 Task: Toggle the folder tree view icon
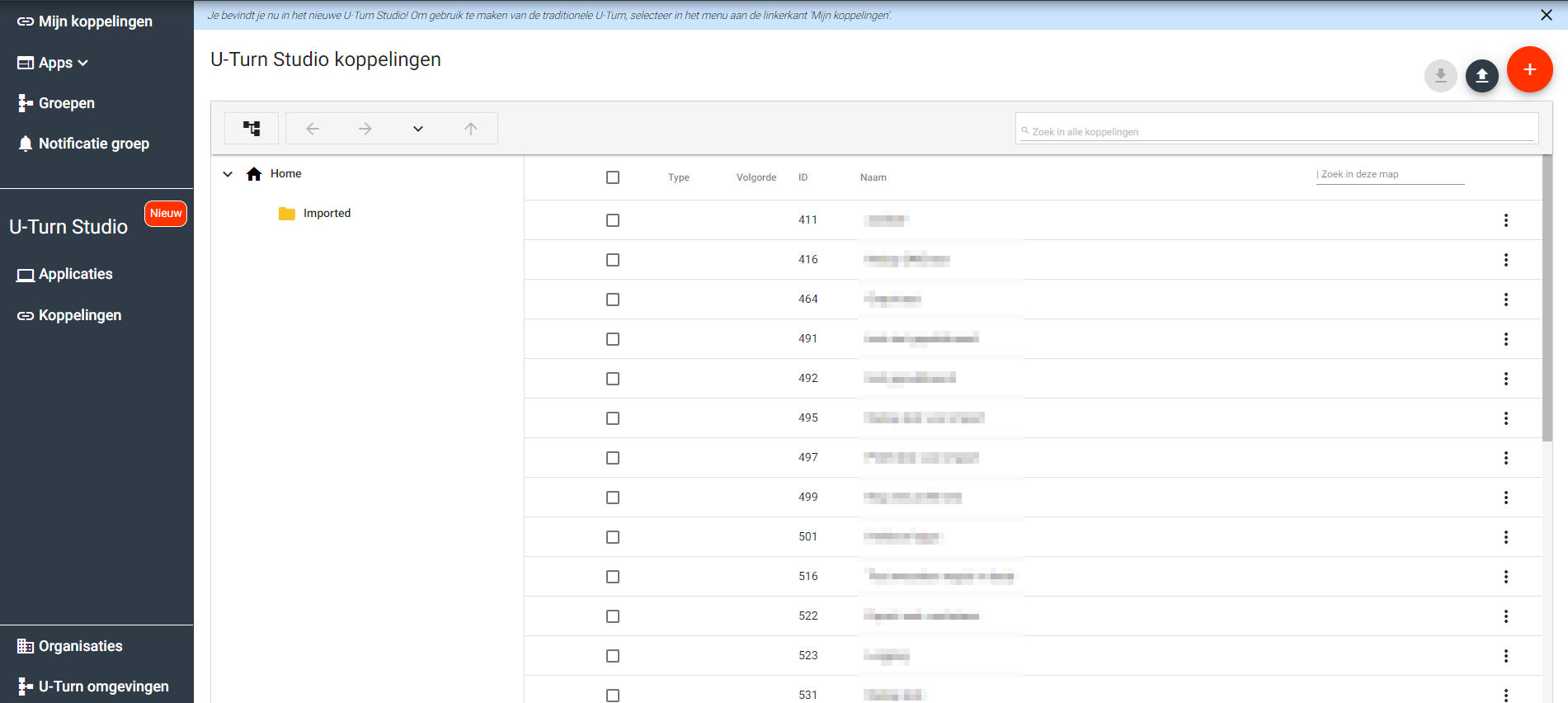click(x=252, y=129)
